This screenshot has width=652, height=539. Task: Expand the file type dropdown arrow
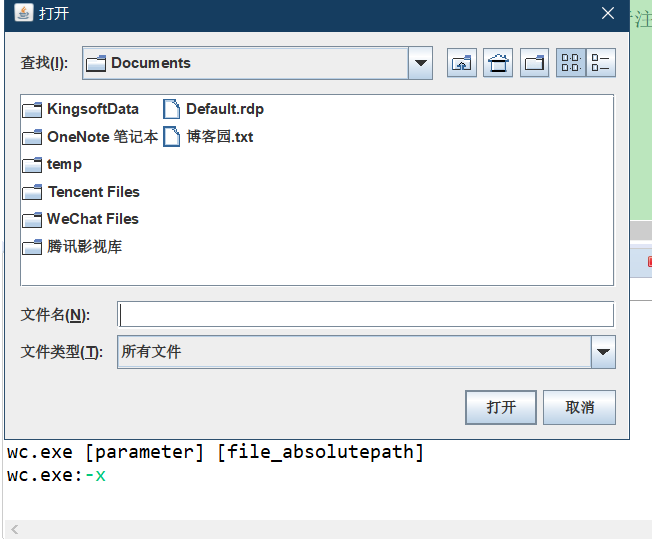click(603, 352)
